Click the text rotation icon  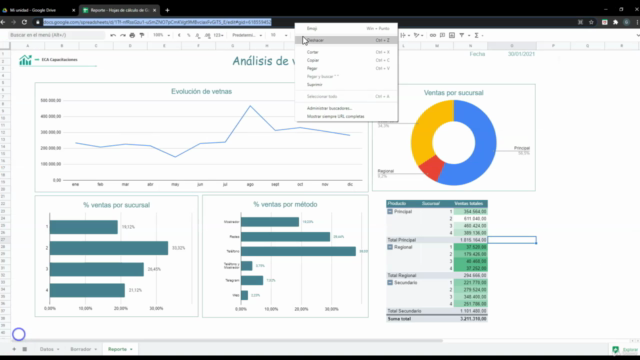point(417,36)
